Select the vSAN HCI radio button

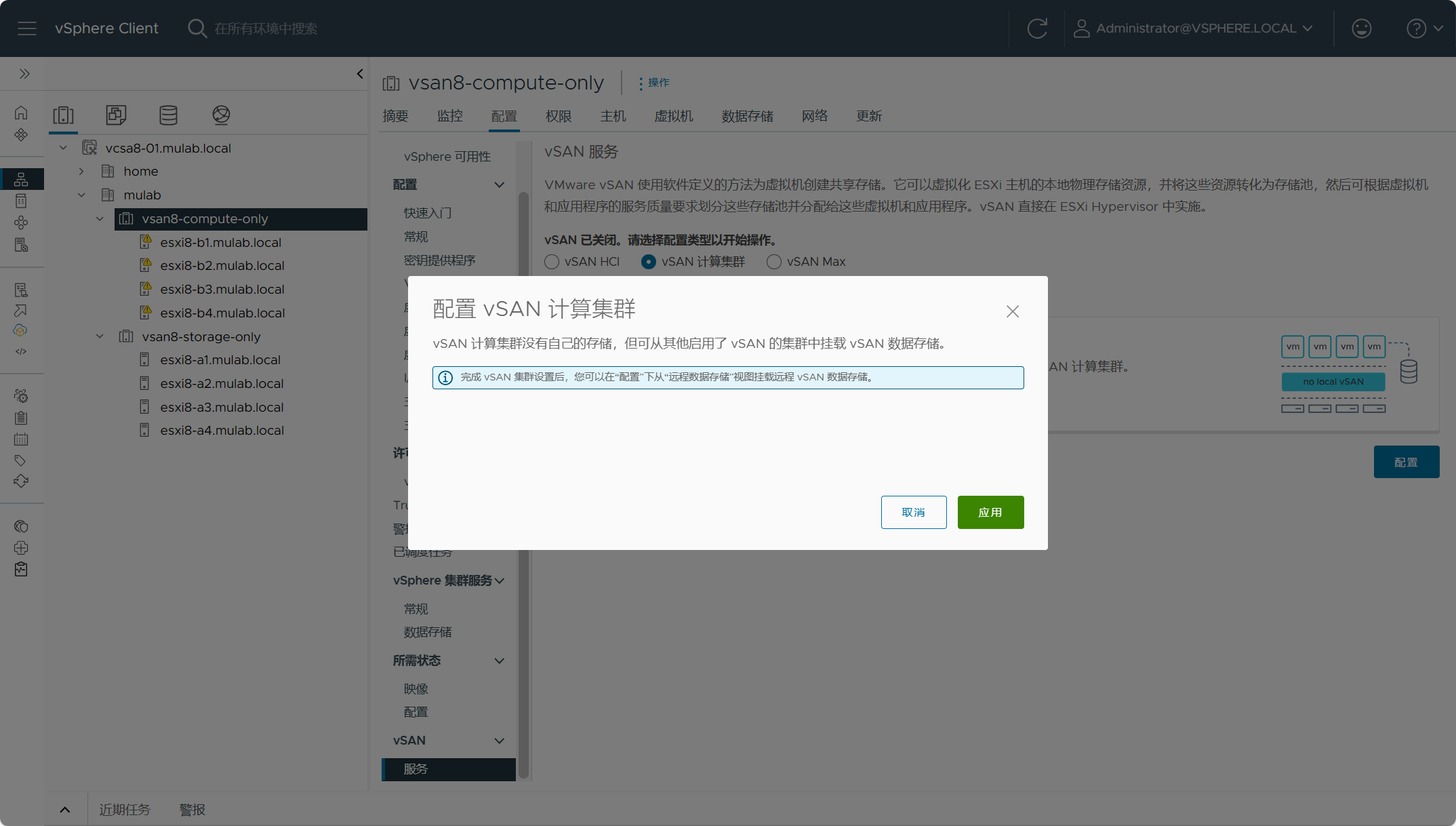point(552,262)
